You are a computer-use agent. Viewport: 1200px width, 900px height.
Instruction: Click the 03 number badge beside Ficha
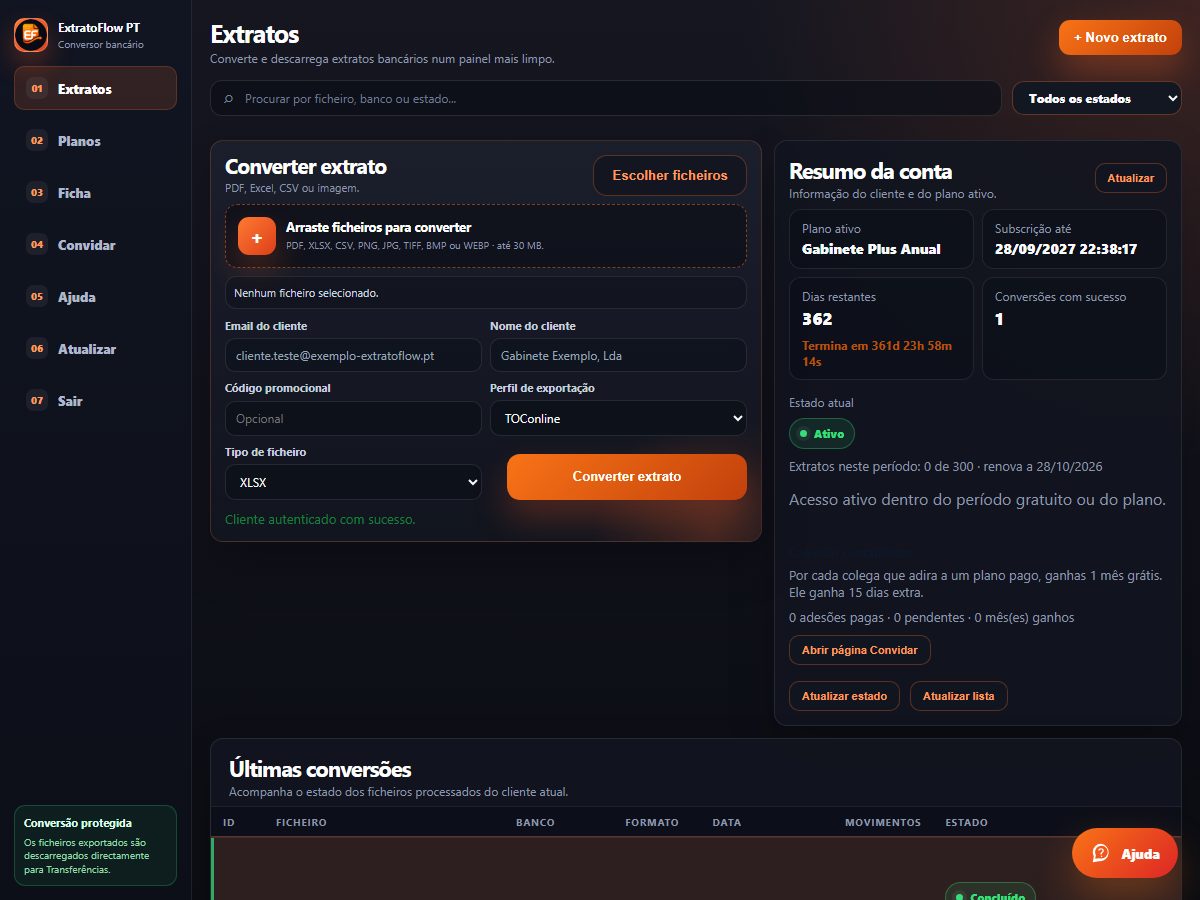tap(37, 193)
